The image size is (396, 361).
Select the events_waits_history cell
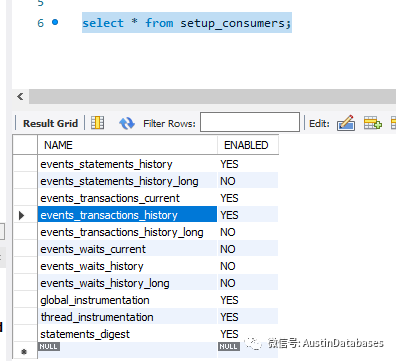(x=127, y=266)
